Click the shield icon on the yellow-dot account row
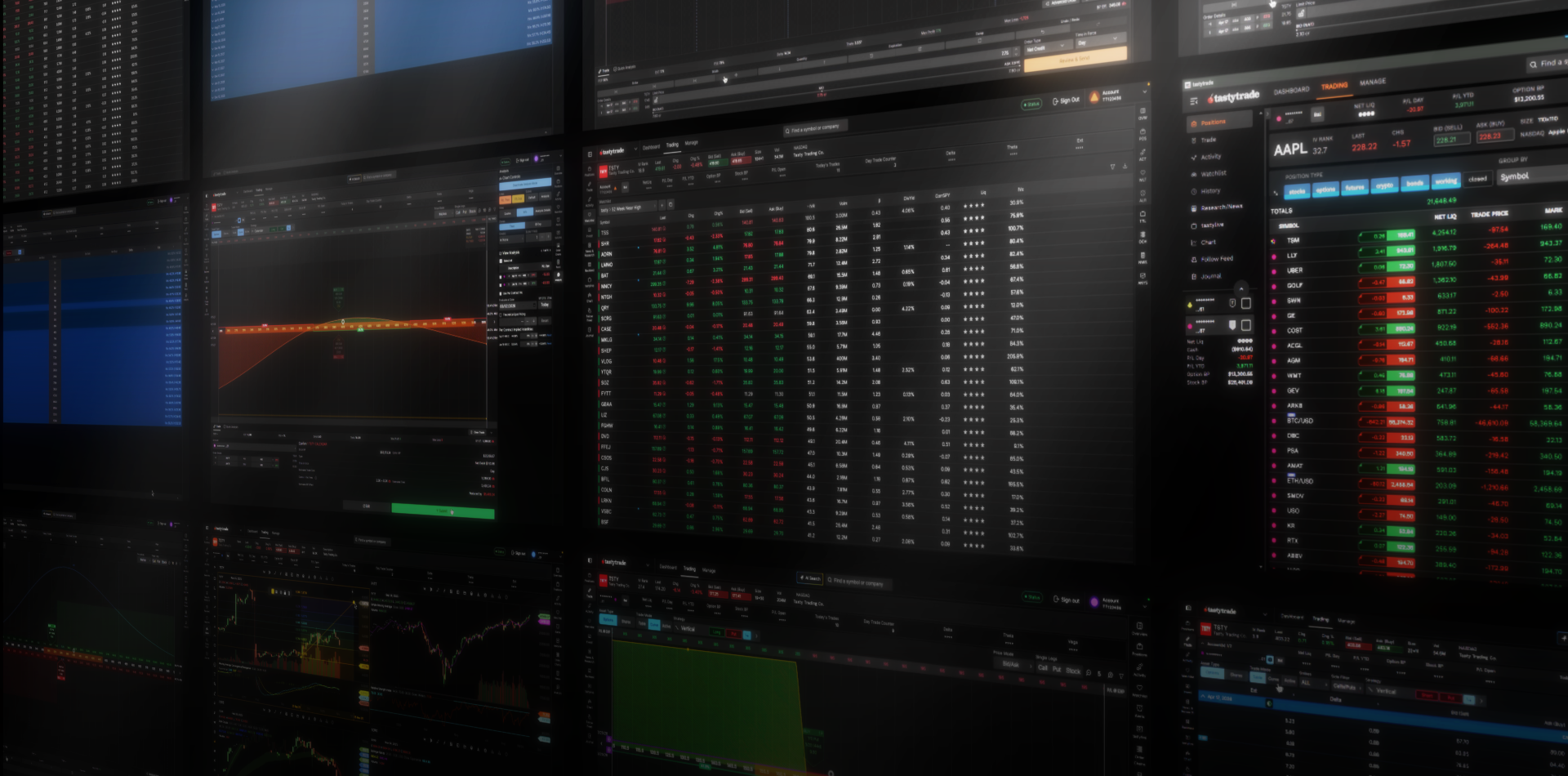The width and height of the screenshot is (1568, 776). (1232, 303)
